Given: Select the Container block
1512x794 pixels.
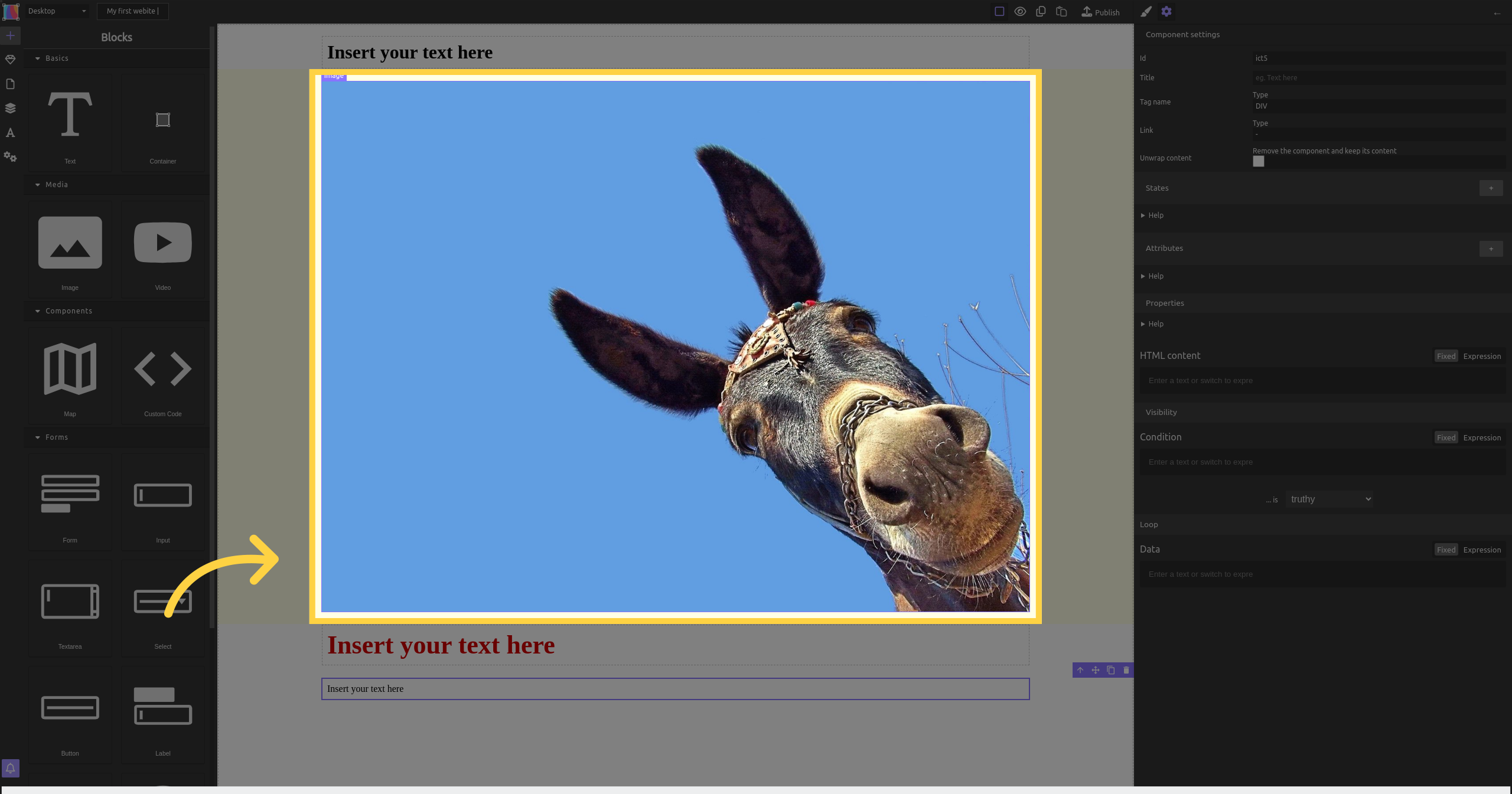Looking at the screenshot, I should point(163,123).
